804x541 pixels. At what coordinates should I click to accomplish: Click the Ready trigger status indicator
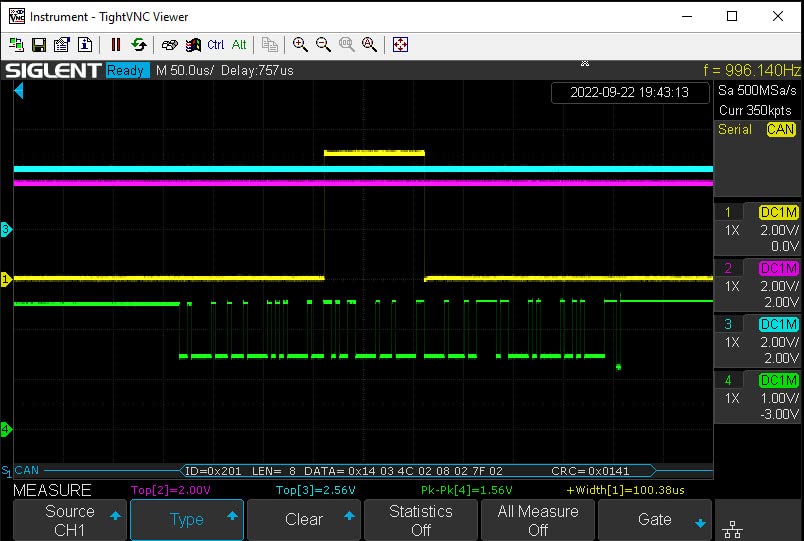[x=127, y=70]
